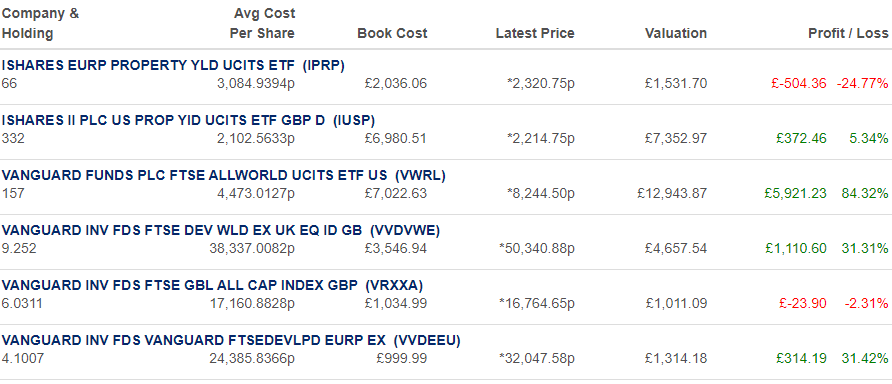Image resolution: width=892 pixels, height=384 pixels.
Task: Open ISHARES II PLC US PROP (IUSP) holding
Action: pos(188,121)
